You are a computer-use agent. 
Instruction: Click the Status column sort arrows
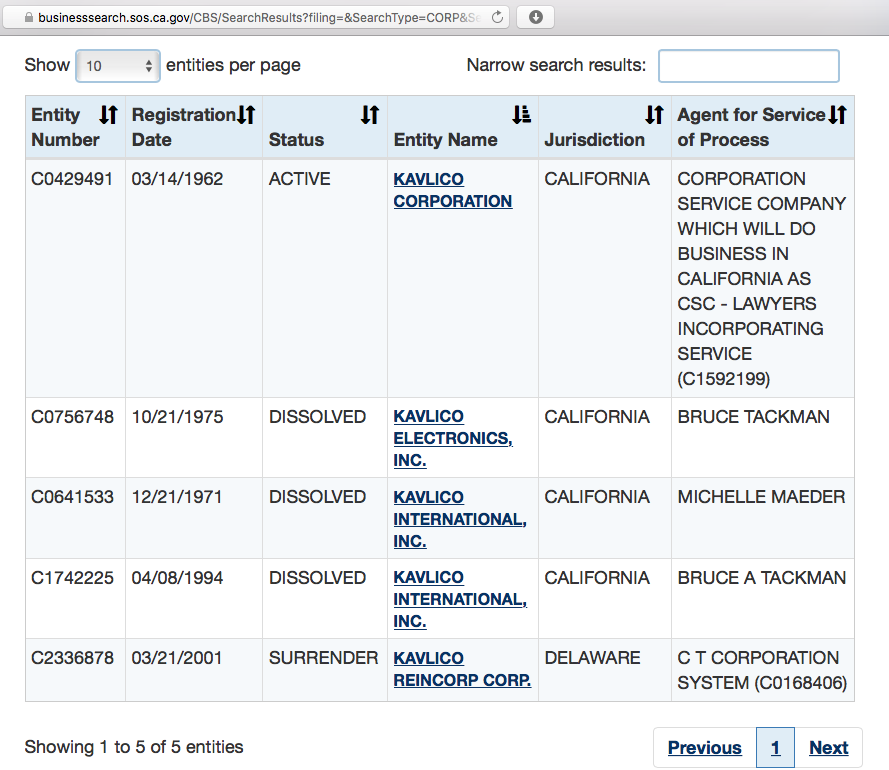click(x=370, y=116)
